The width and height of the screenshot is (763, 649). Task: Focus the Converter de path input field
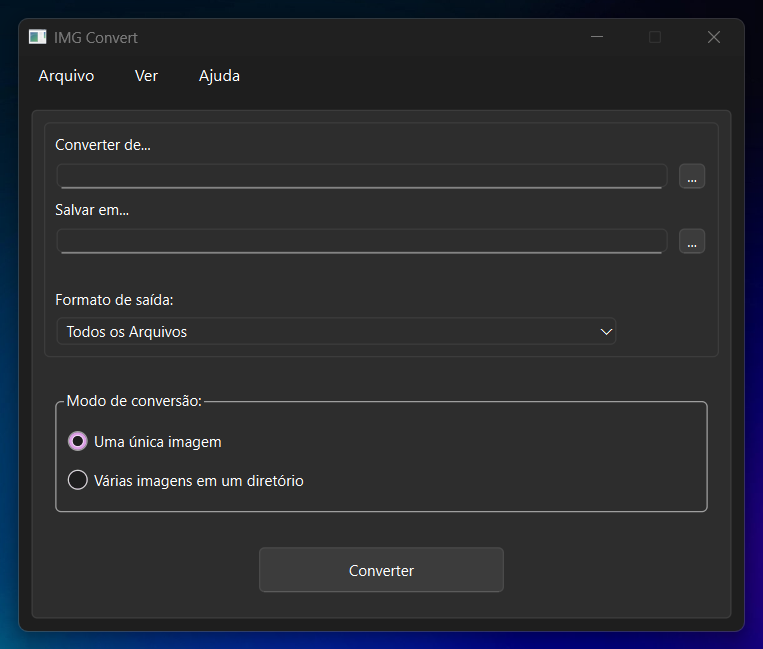[x=361, y=176]
